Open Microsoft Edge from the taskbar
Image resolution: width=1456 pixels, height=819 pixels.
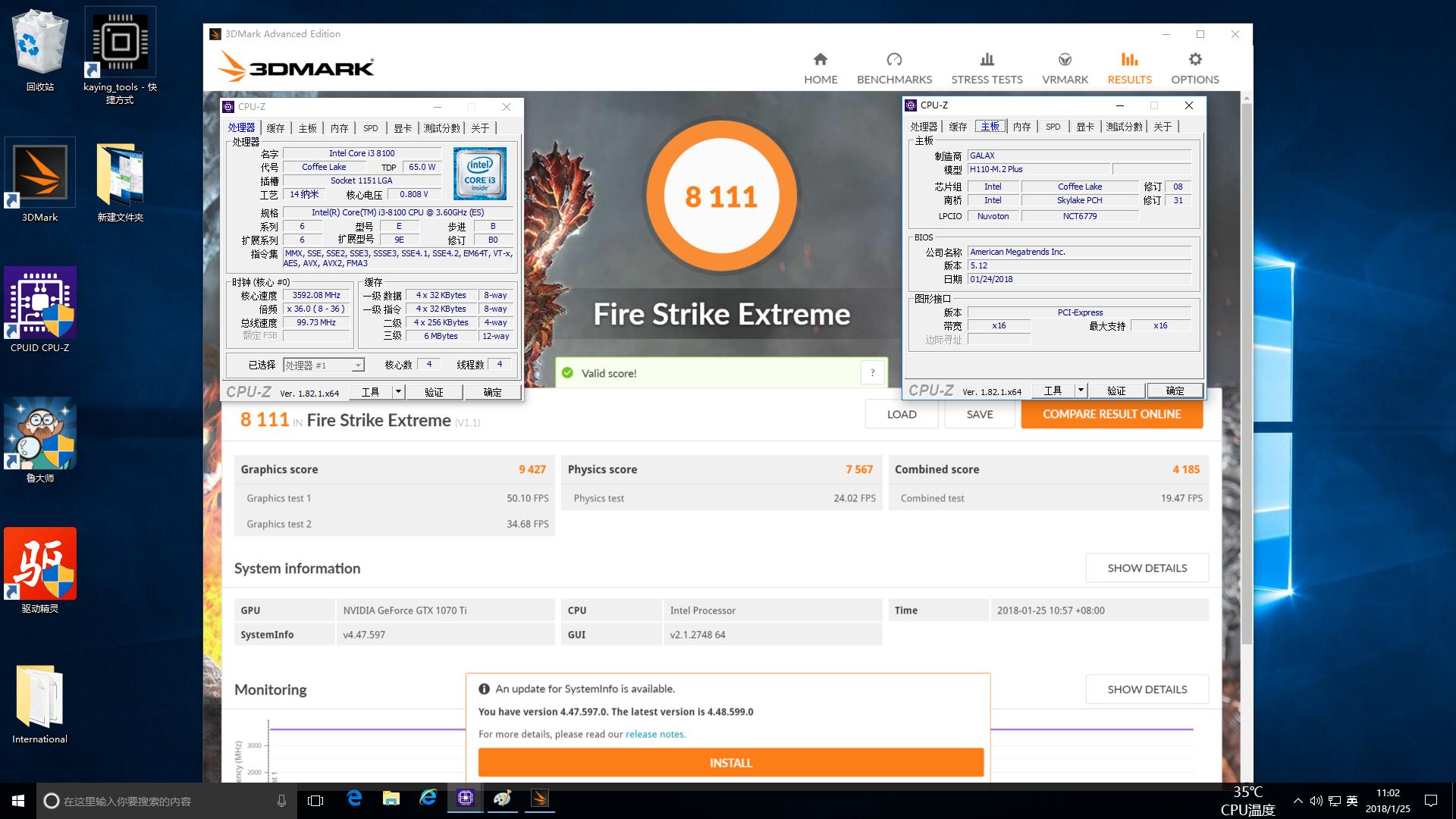(353, 800)
